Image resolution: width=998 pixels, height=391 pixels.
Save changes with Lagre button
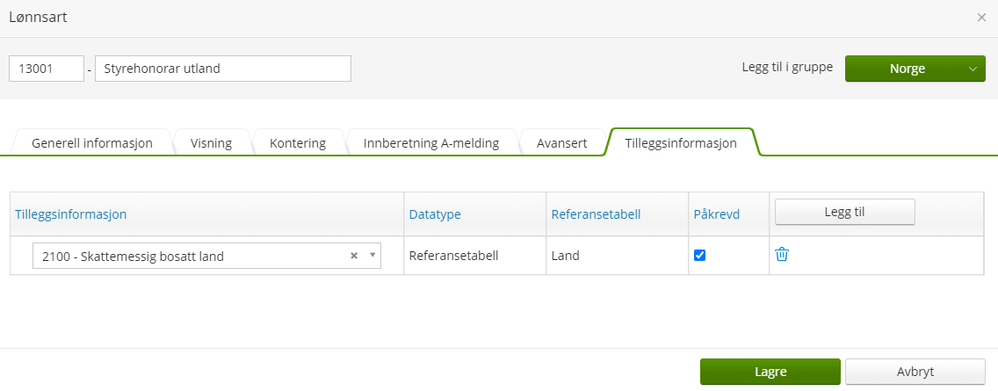pyautogui.click(x=770, y=372)
